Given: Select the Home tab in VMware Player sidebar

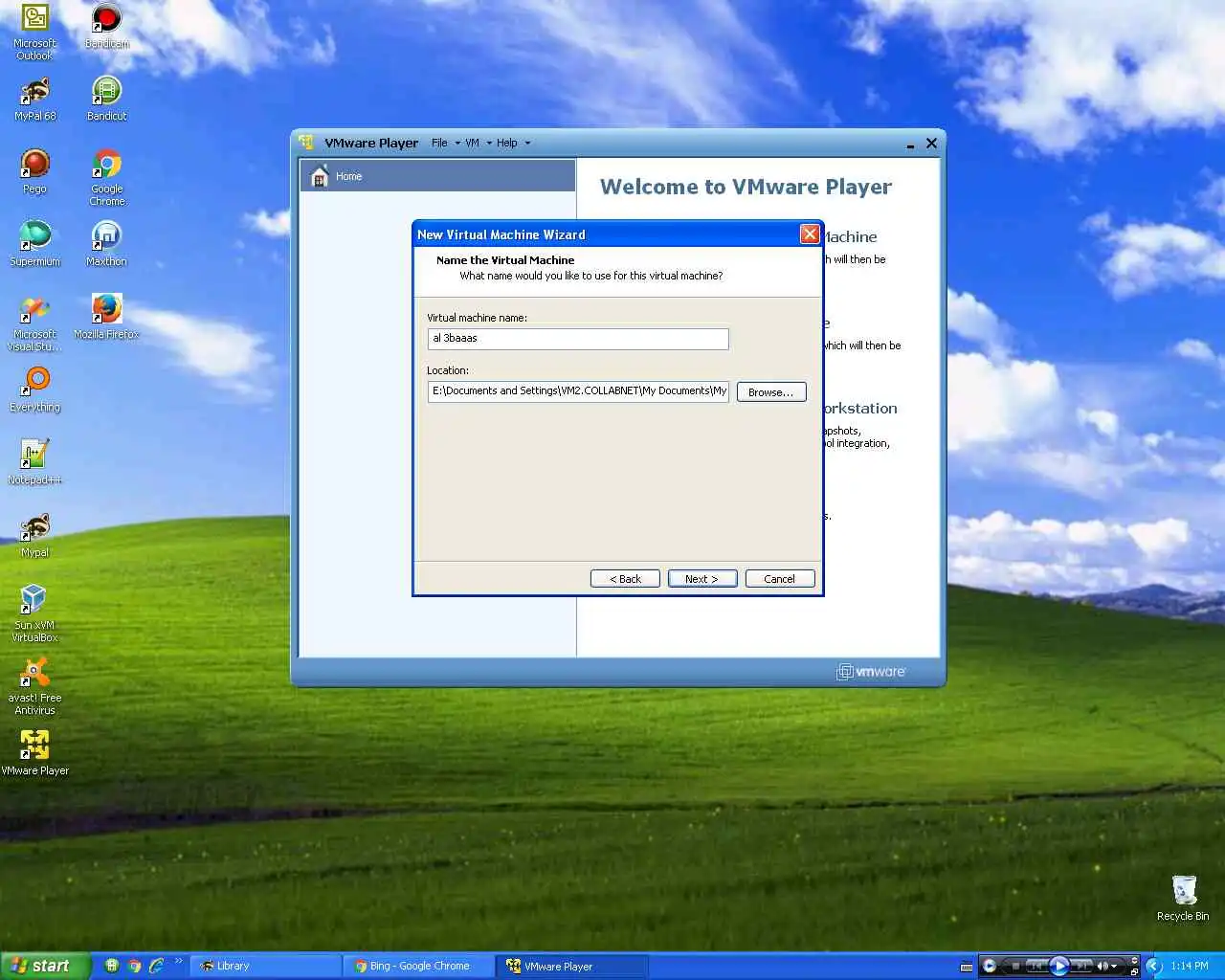Looking at the screenshot, I should pos(437,176).
